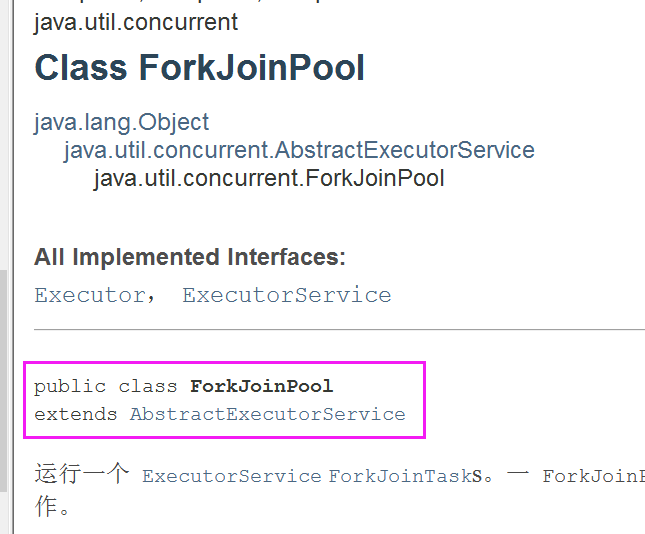This screenshot has height=534, width=645.
Task: Click the left scrollbar track above the thumb
Action: [4, 130]
